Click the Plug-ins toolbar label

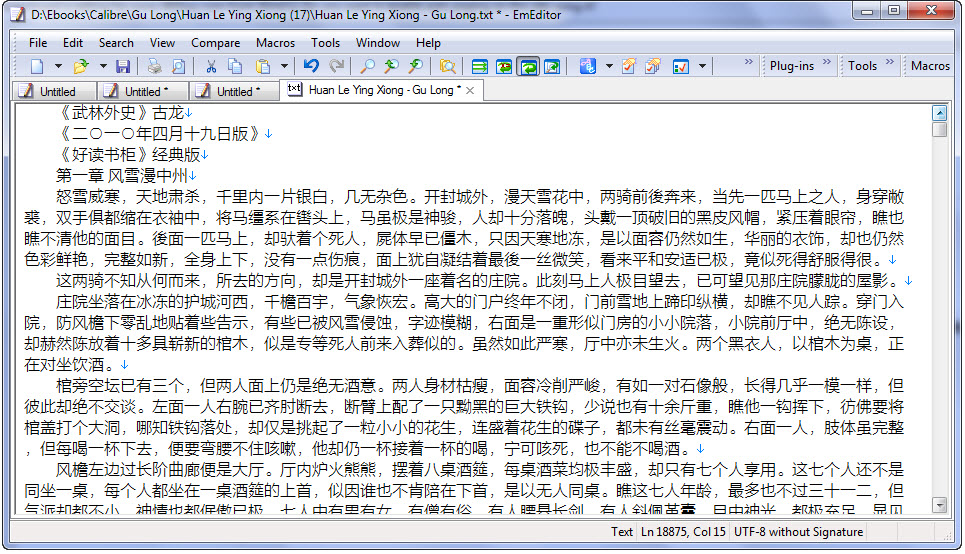tap(791, 66)
